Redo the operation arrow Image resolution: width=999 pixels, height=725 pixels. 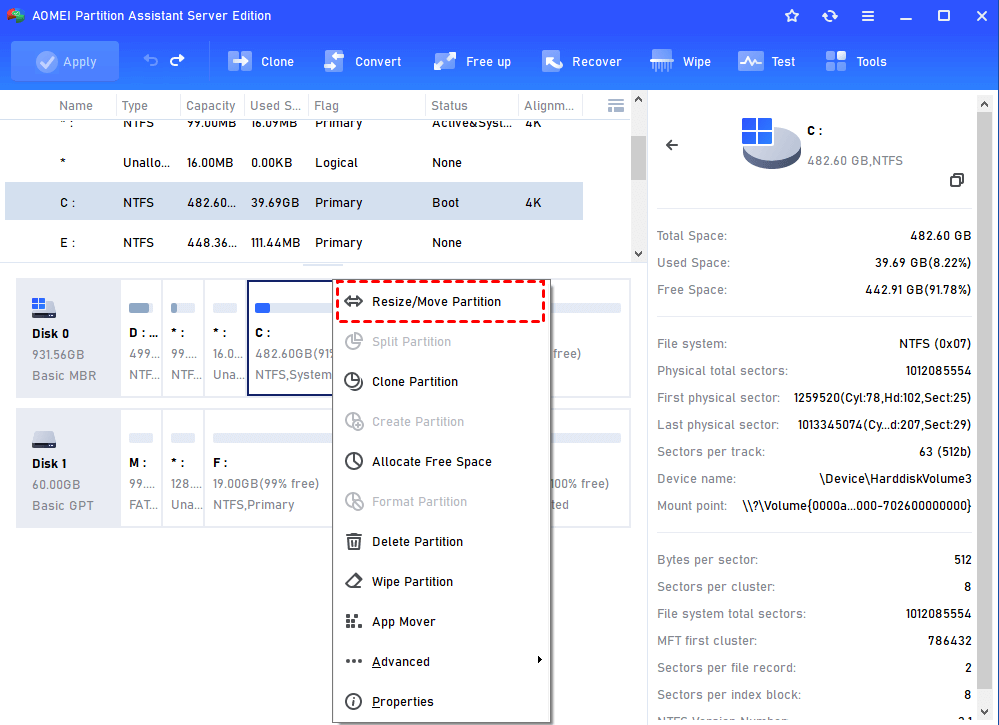177,61
